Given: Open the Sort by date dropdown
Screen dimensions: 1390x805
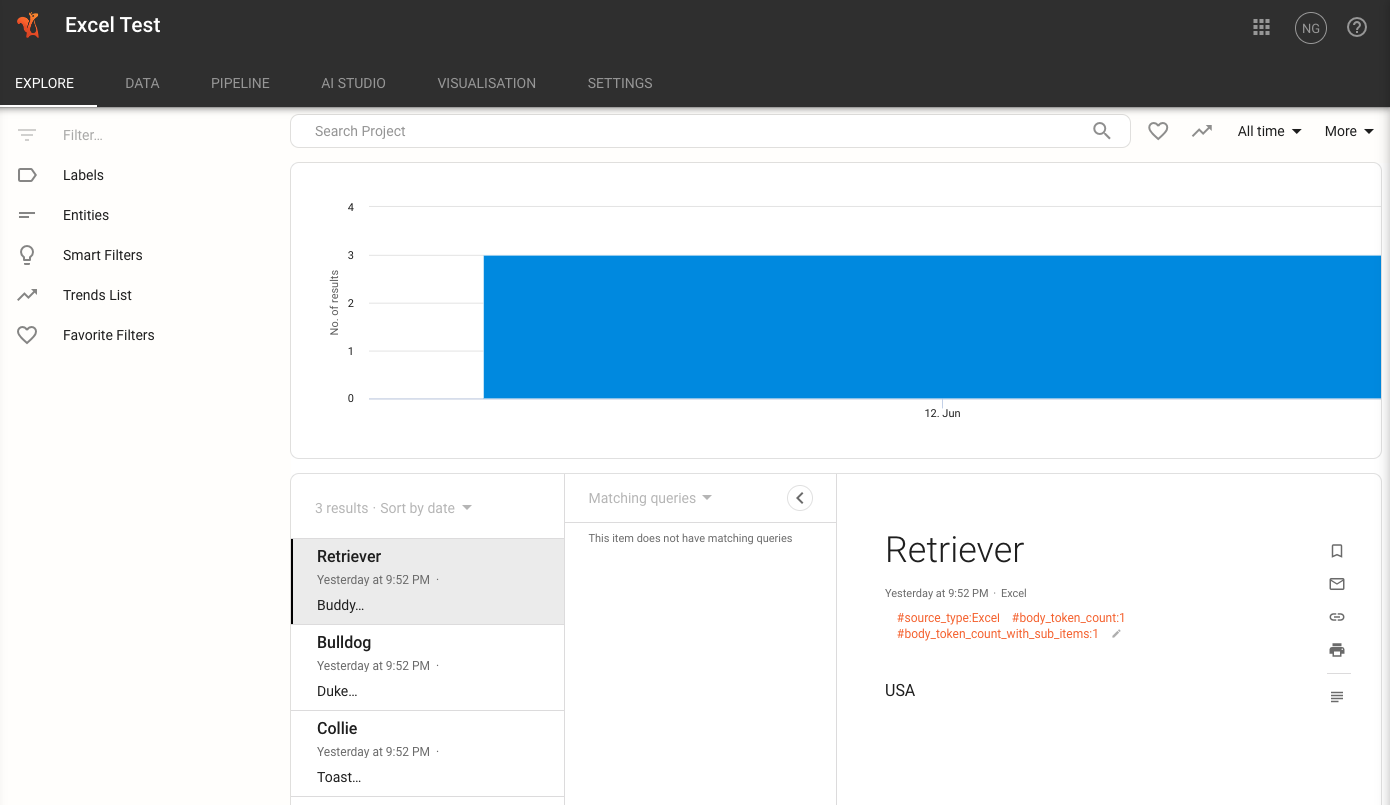Looking at the screenshot, I should [x=426, y=508].
